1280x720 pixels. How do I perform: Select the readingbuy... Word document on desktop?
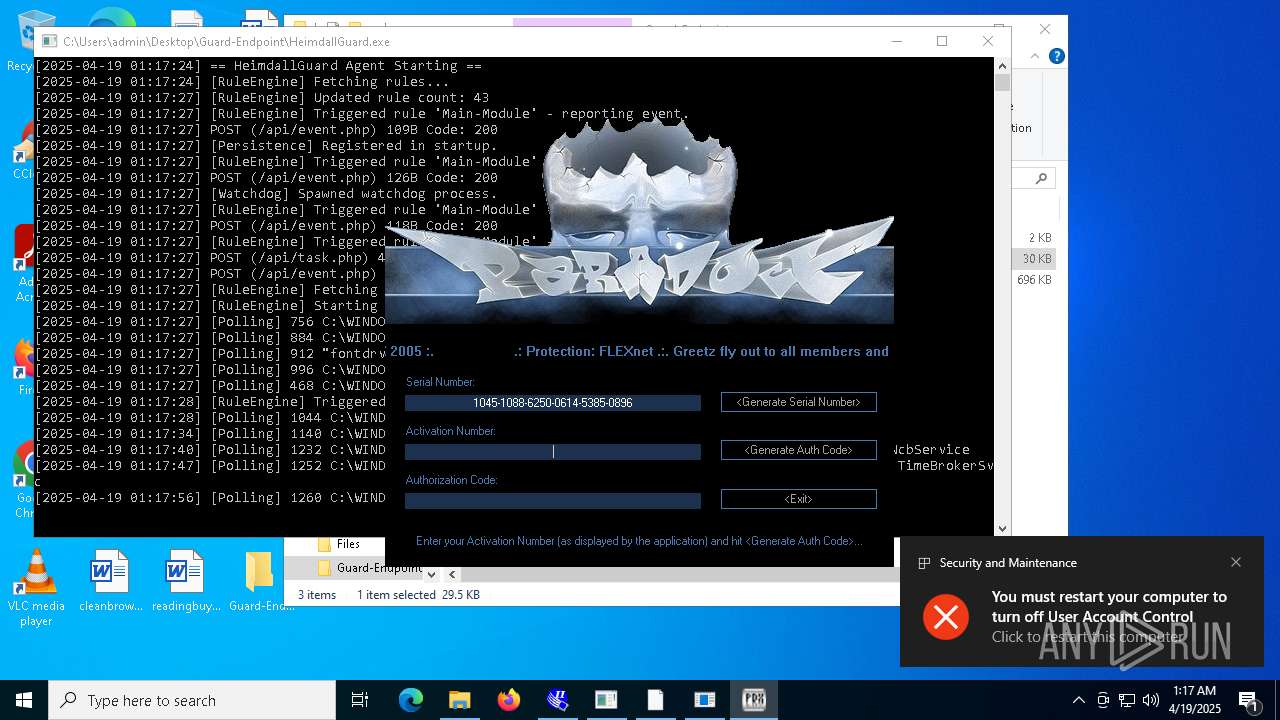click(185, 581)
